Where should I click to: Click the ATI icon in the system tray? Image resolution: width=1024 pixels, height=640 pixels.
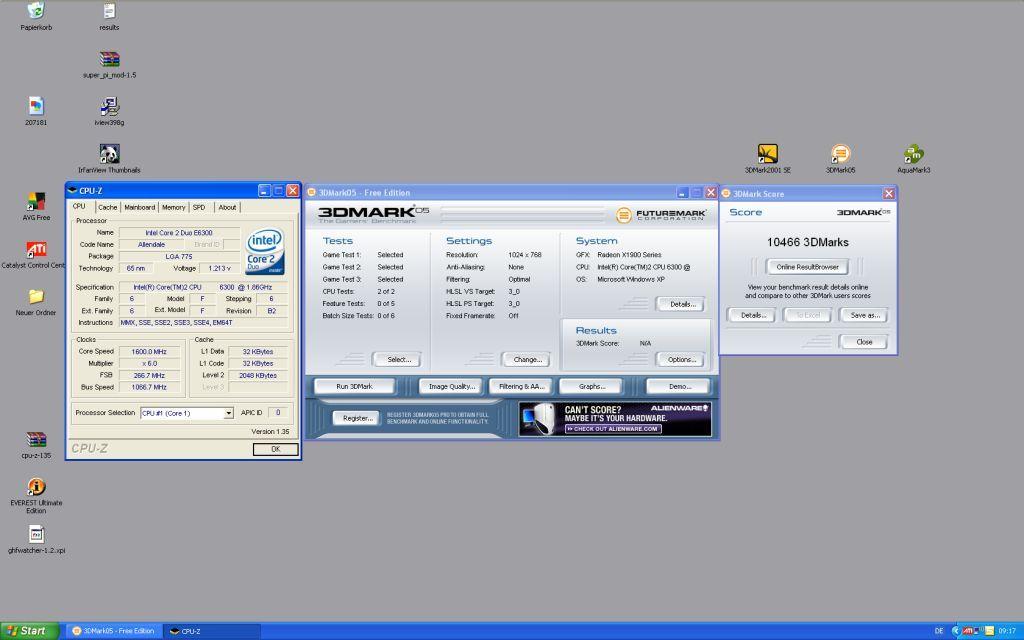tap(968, 631)
